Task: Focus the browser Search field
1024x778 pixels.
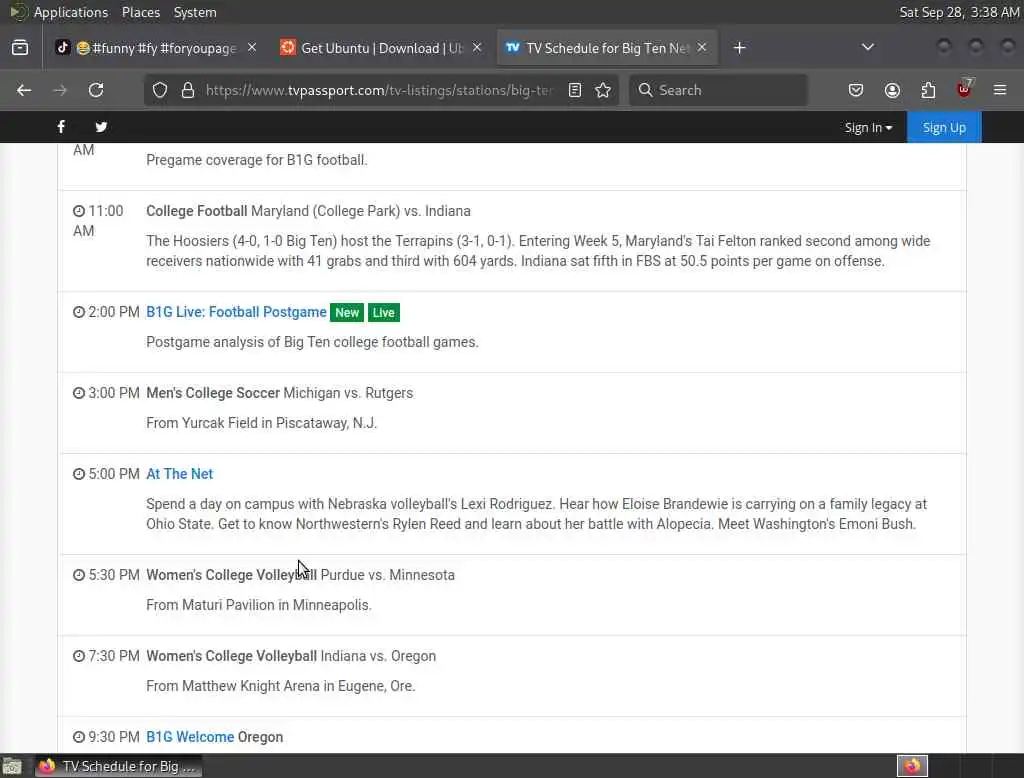Action: tap(718, 90)
